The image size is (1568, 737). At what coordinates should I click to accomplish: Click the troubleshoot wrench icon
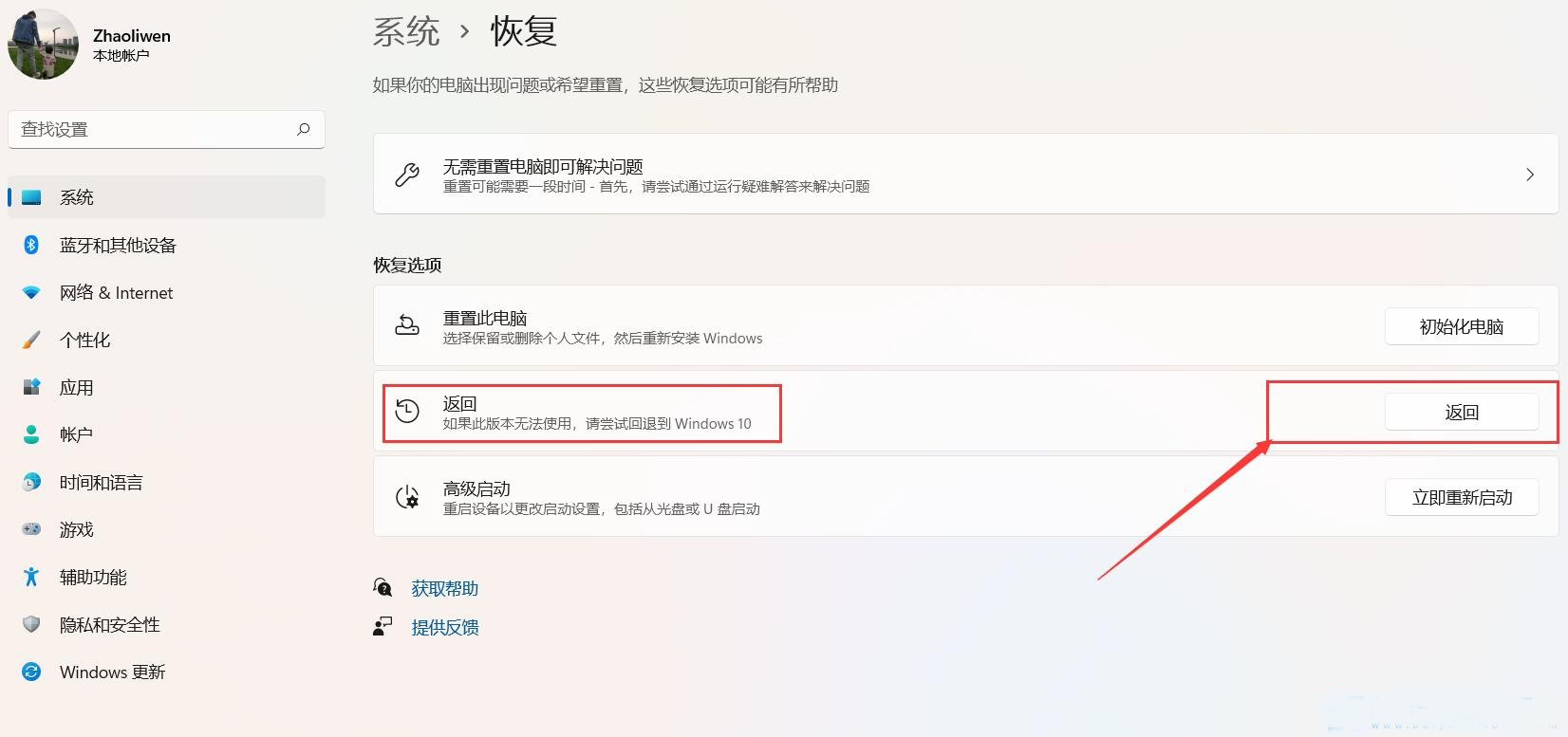(x=406, y=175)
